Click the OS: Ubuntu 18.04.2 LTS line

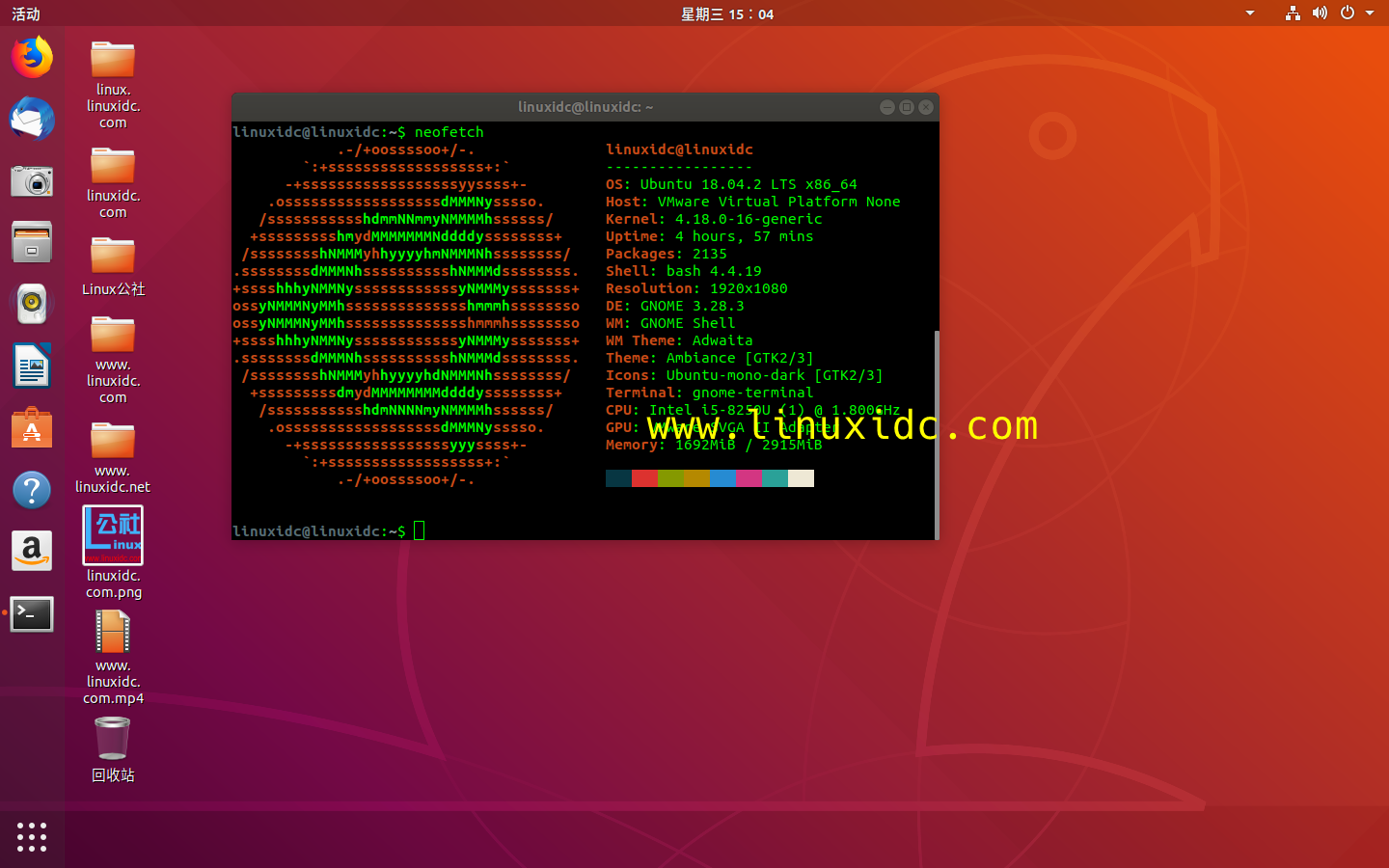pyautogui.click(x=731, y=184)
